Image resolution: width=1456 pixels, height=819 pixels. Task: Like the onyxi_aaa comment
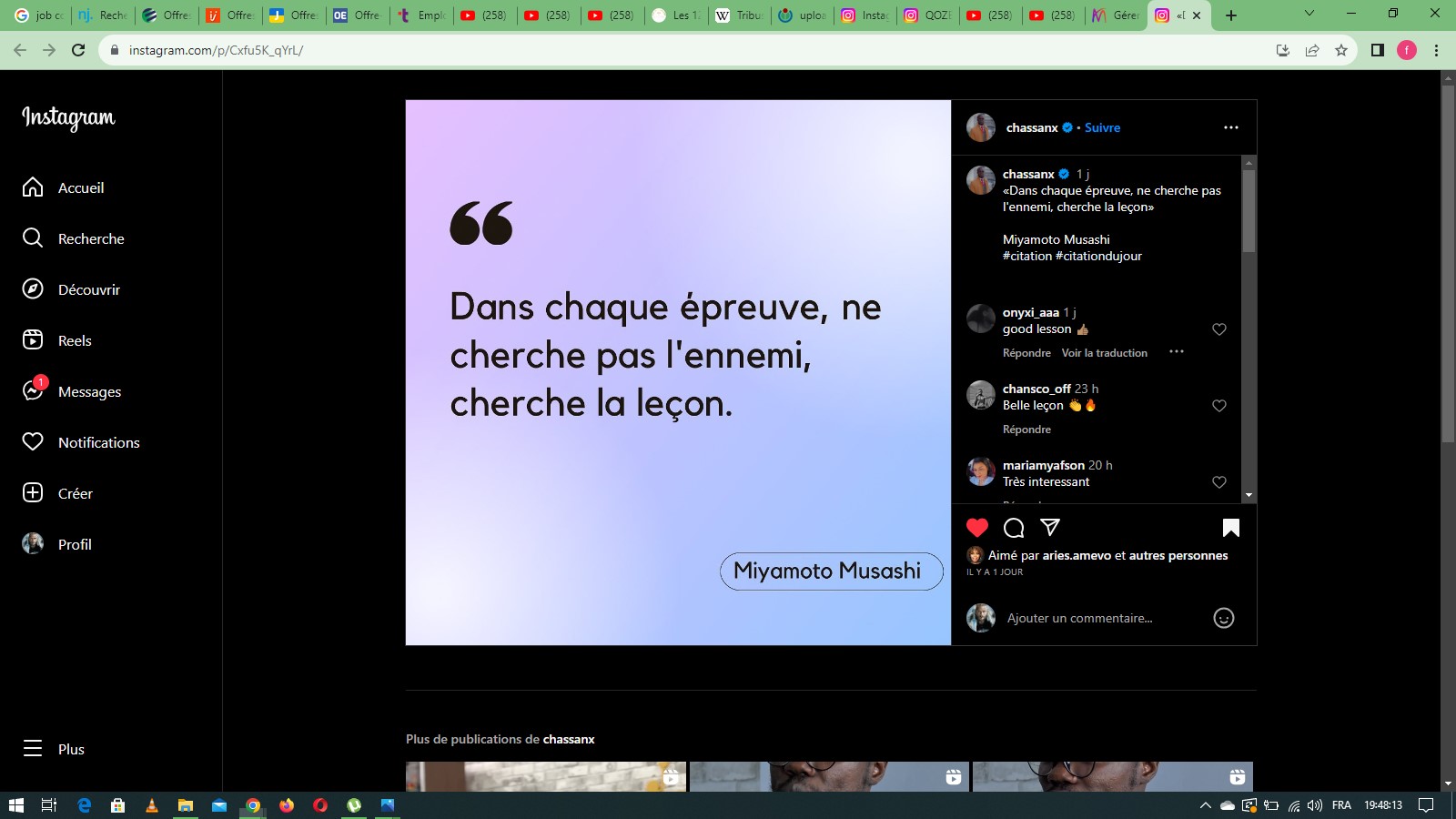(x=1219, y=329)
